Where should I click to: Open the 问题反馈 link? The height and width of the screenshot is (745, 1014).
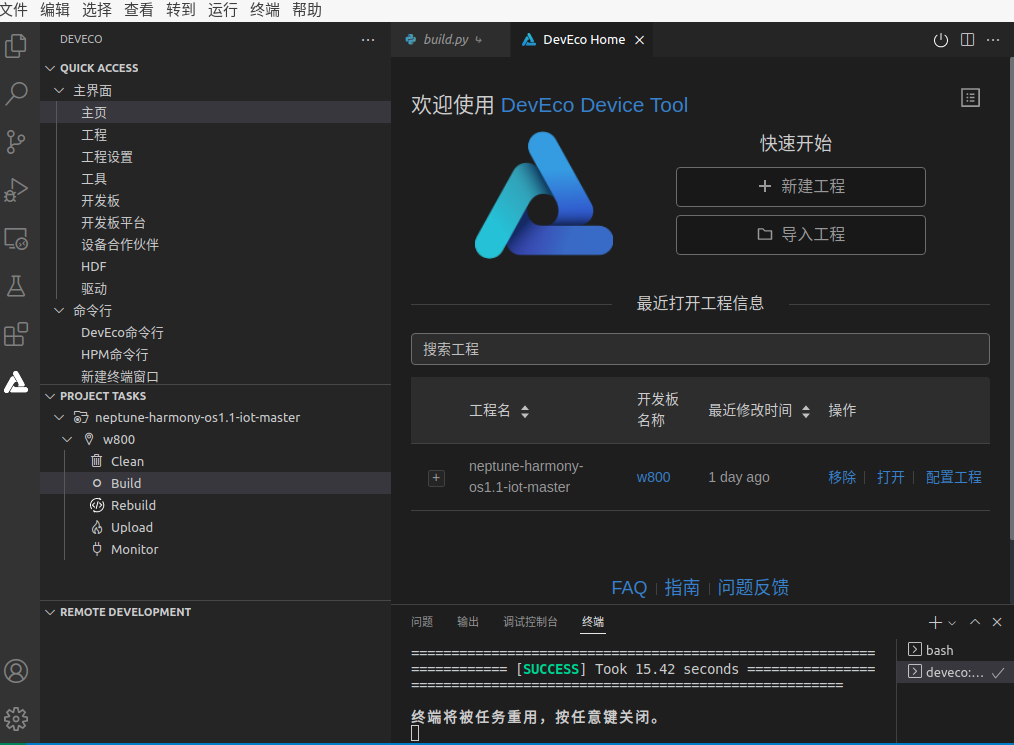click(753, 587)
